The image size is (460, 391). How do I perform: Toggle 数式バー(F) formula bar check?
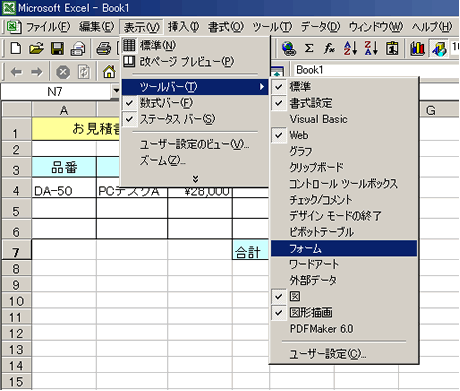[194, 103]
